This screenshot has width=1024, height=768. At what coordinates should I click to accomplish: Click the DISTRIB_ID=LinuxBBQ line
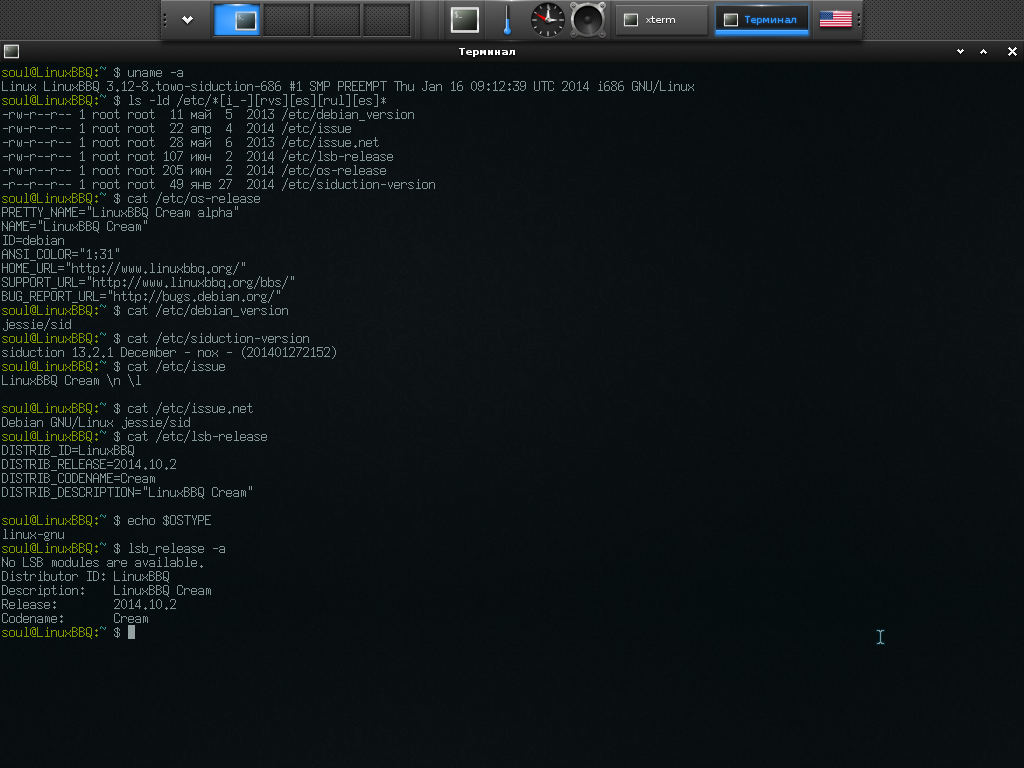68,451
